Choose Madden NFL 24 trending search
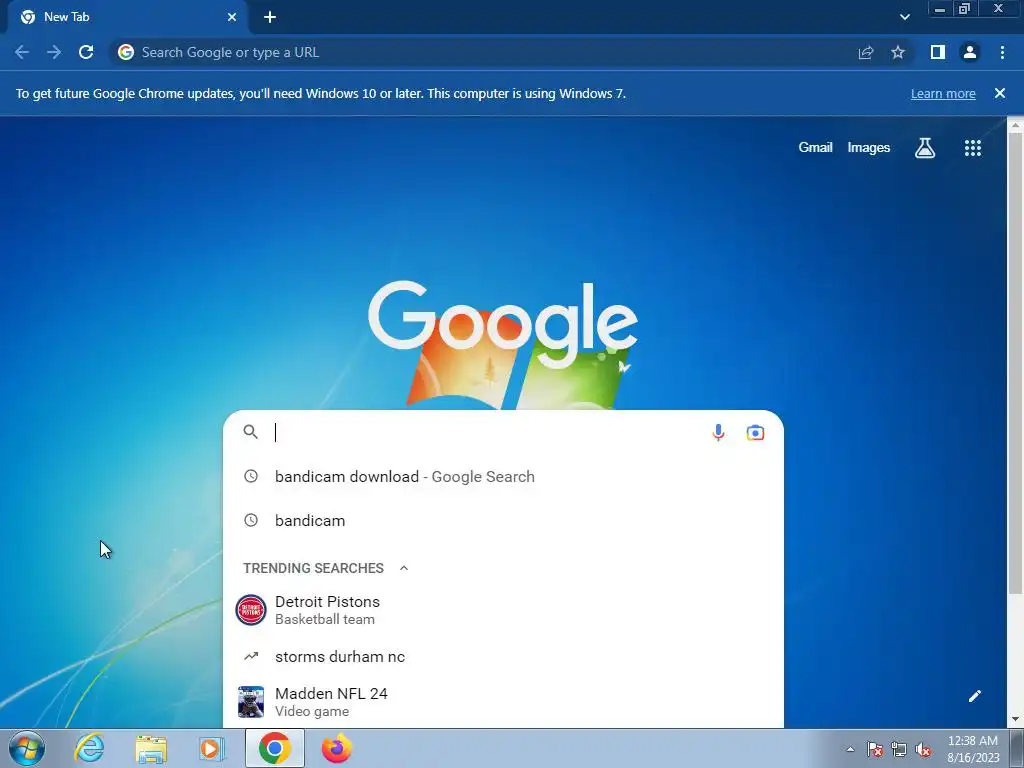 click(x=503, y=702)
